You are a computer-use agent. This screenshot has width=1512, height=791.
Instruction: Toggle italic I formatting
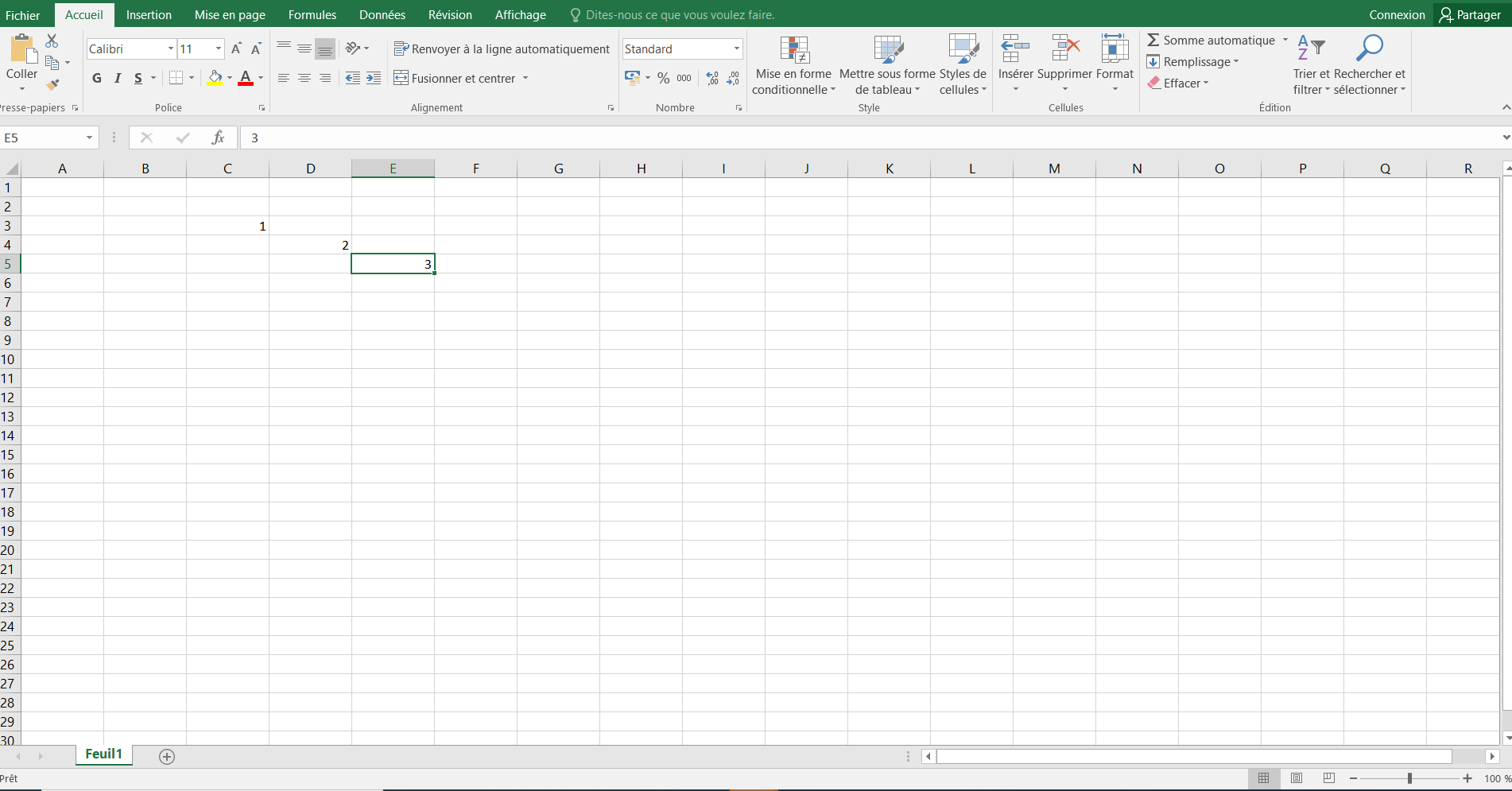[118, 78]
